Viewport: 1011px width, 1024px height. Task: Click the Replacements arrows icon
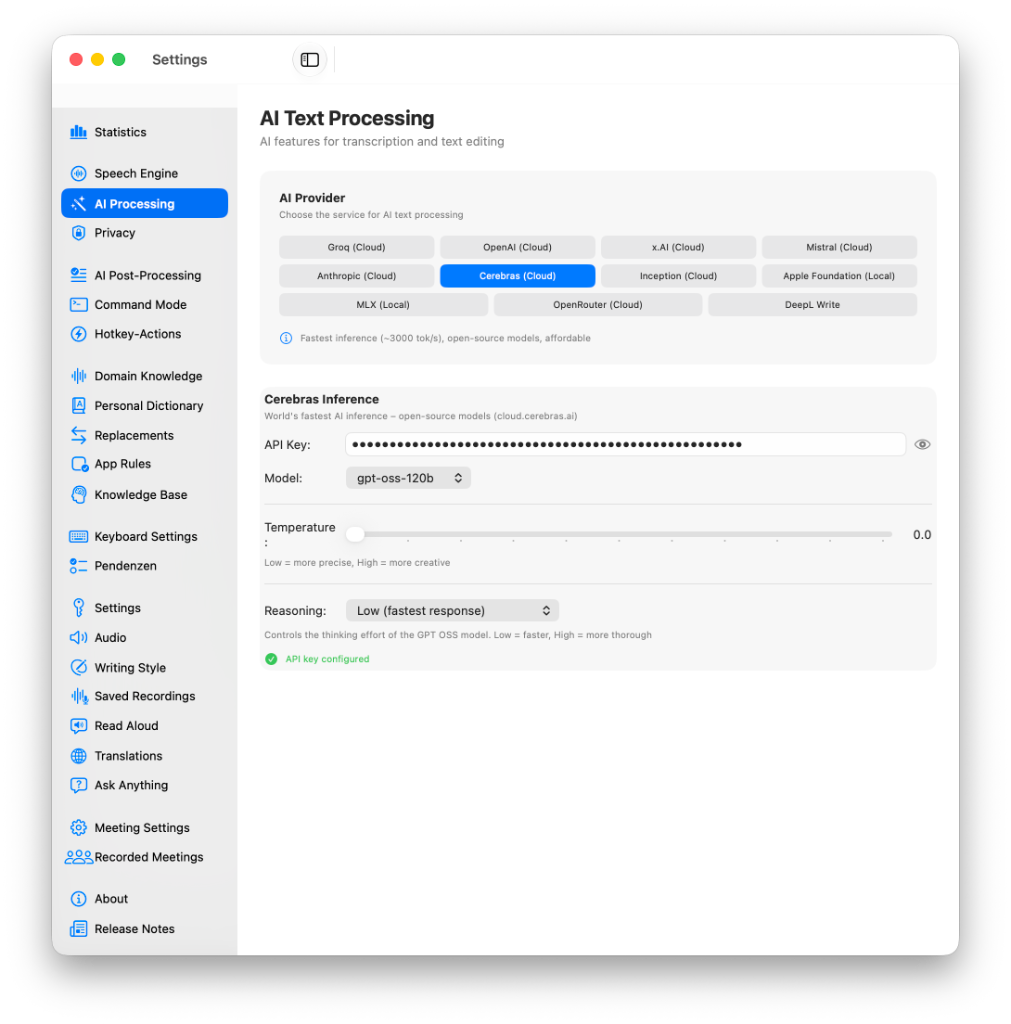click(78, 435)
